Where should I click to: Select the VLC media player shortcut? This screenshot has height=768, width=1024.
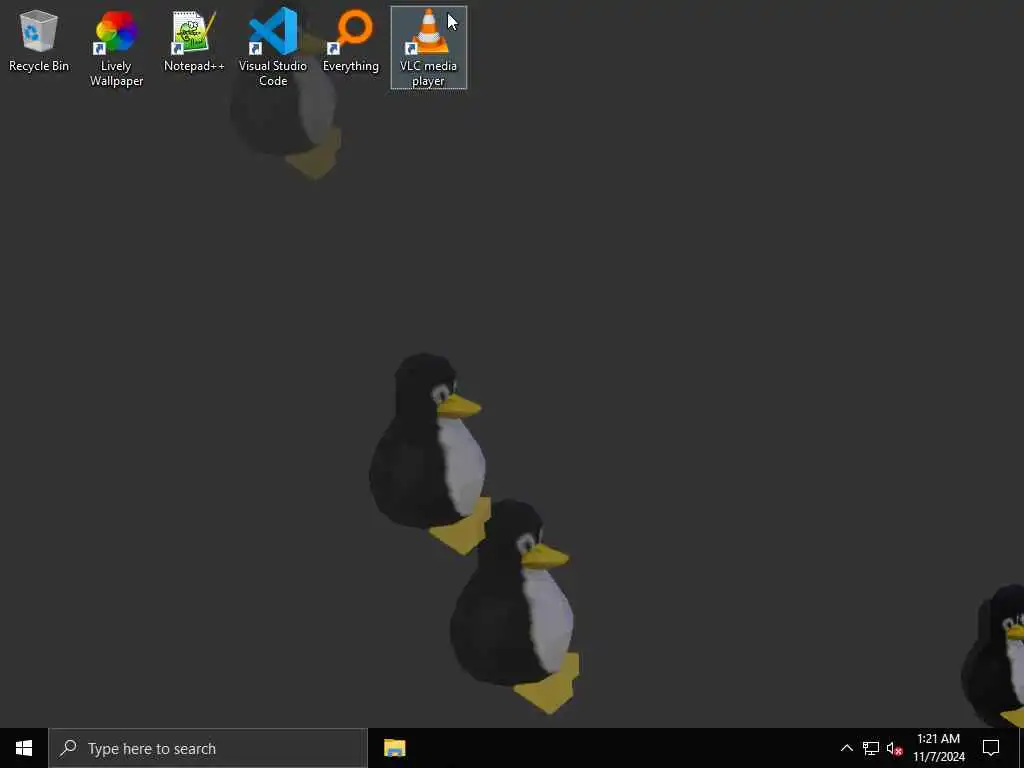(428, 48)
